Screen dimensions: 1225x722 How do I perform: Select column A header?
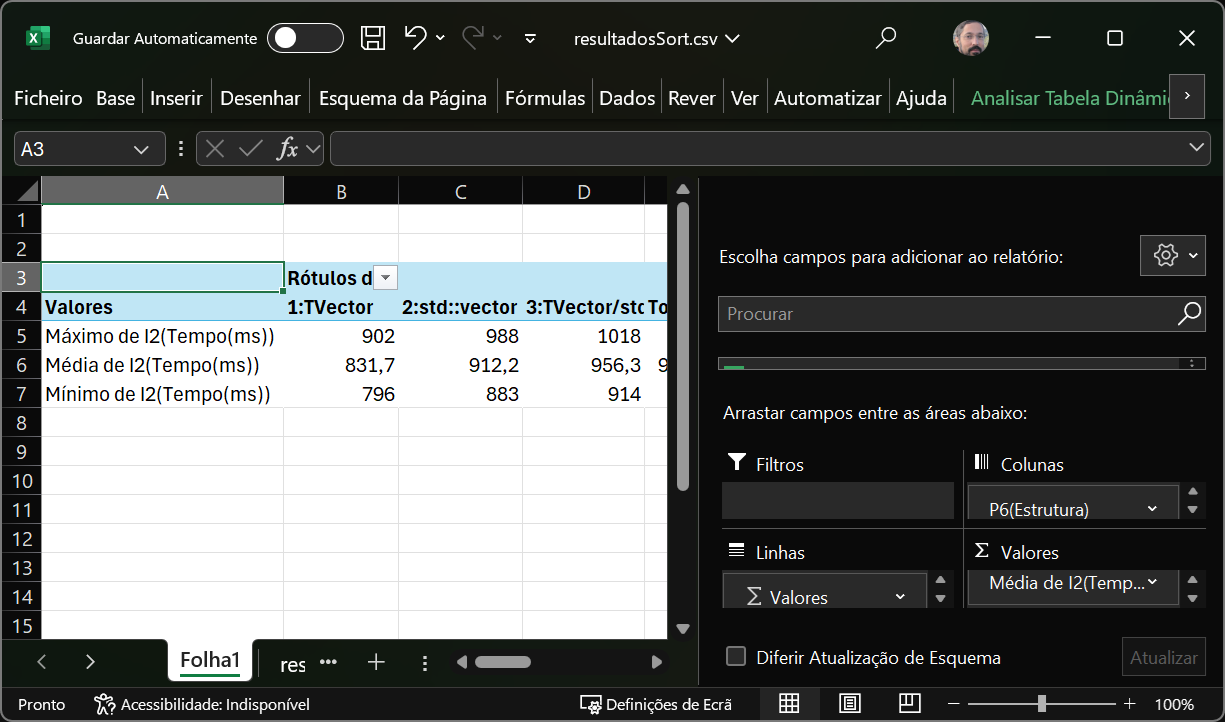[x=162, y=191]
